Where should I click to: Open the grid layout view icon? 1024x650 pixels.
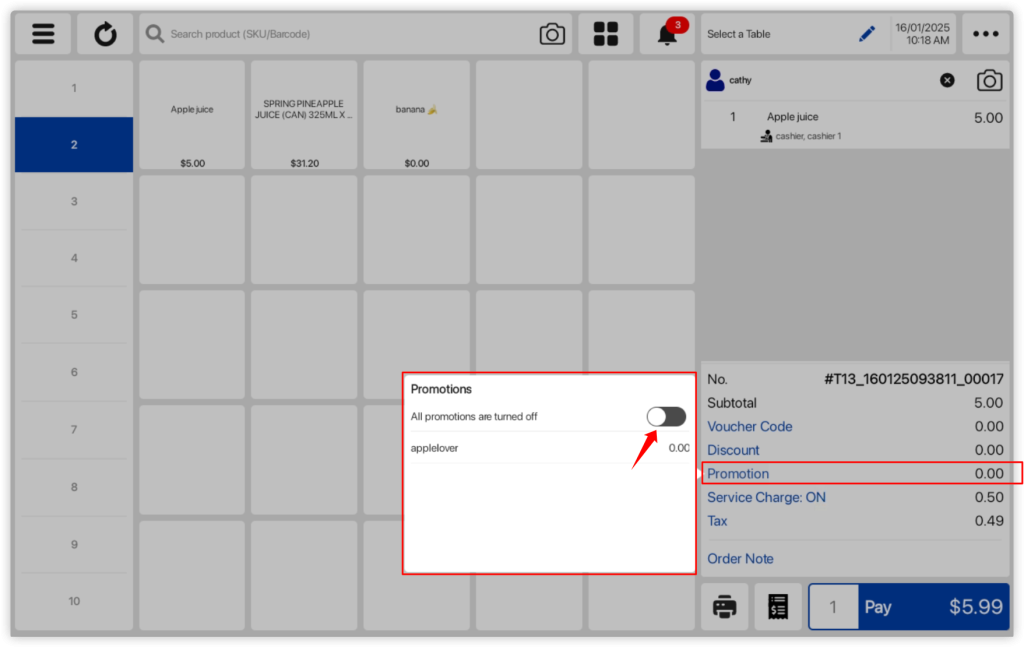coord(606,34)
